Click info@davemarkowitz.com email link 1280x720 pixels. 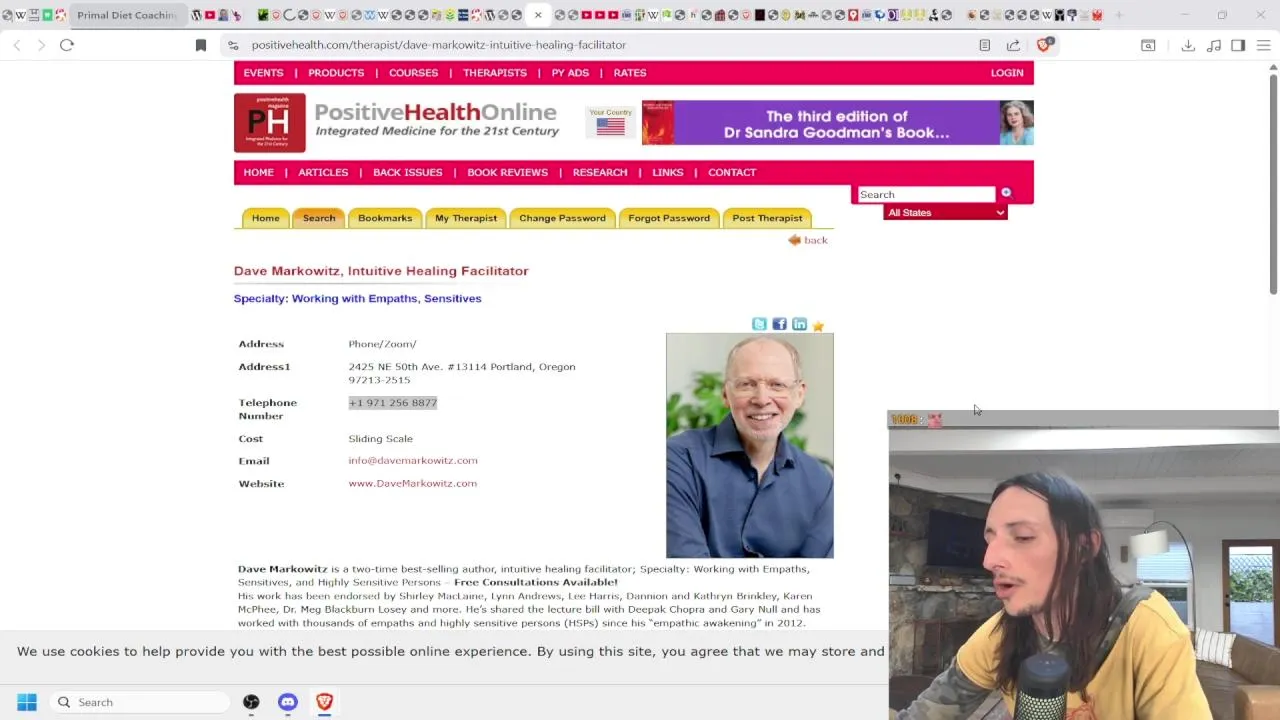coord(413,460)
